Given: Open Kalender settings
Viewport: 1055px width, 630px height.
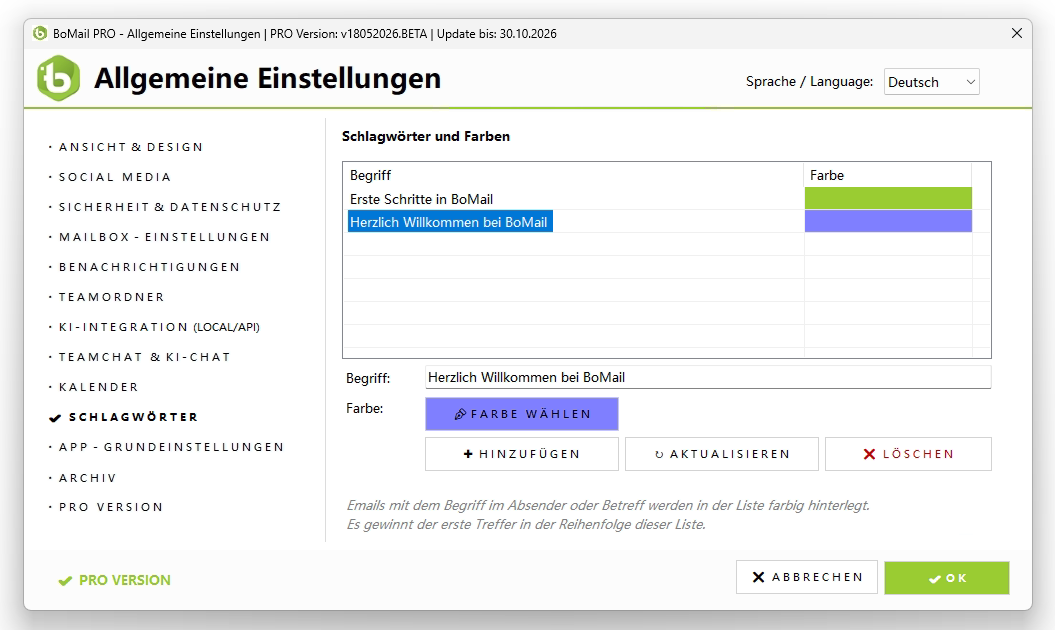Looking at the screenshot, I should [98, 387].
